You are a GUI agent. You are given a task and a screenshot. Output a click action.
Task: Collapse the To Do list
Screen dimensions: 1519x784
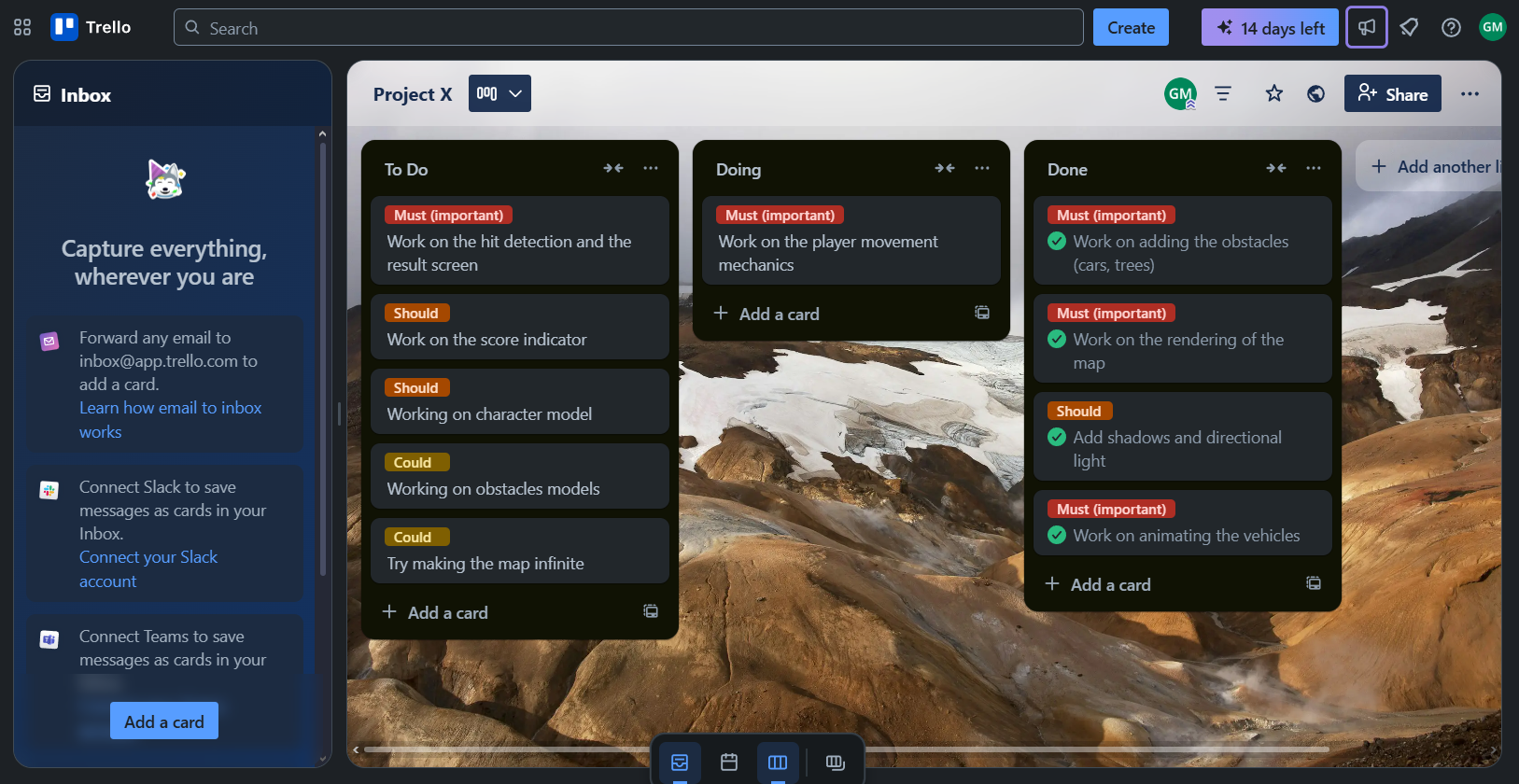click(612, 169)
